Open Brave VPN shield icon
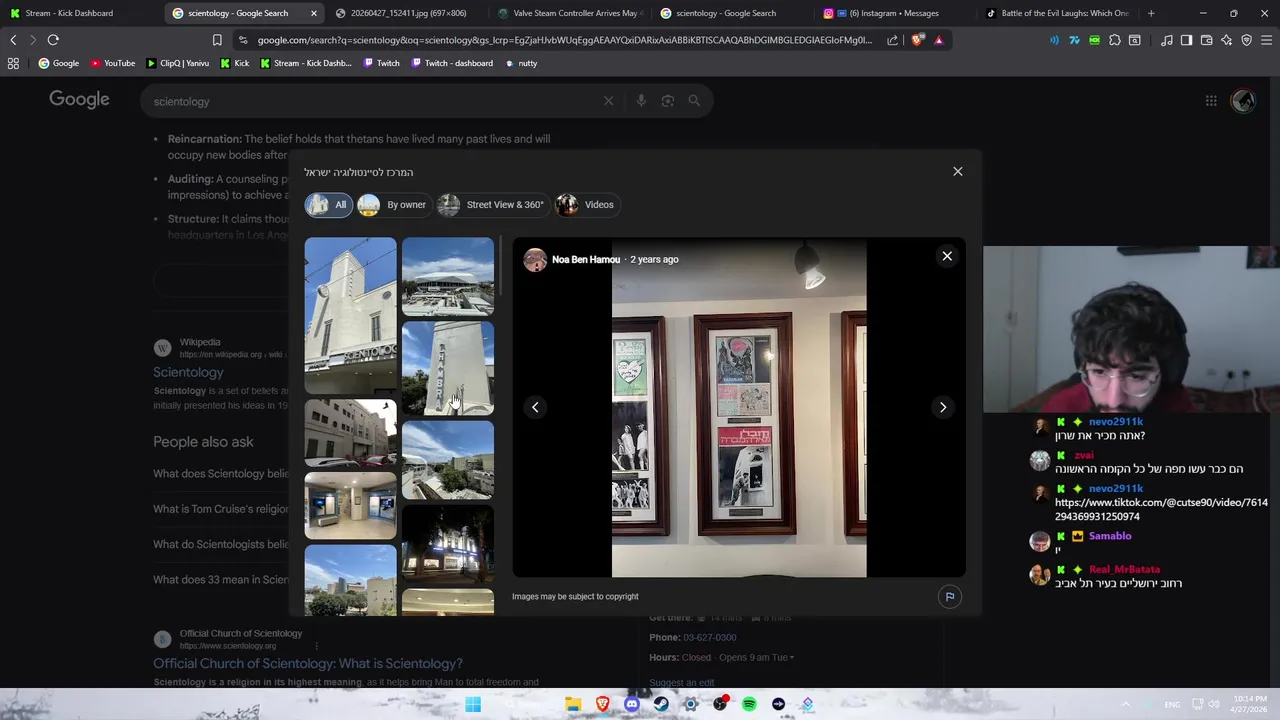The width and height of the screenshot is (1280, 720). click(1246, 40)
